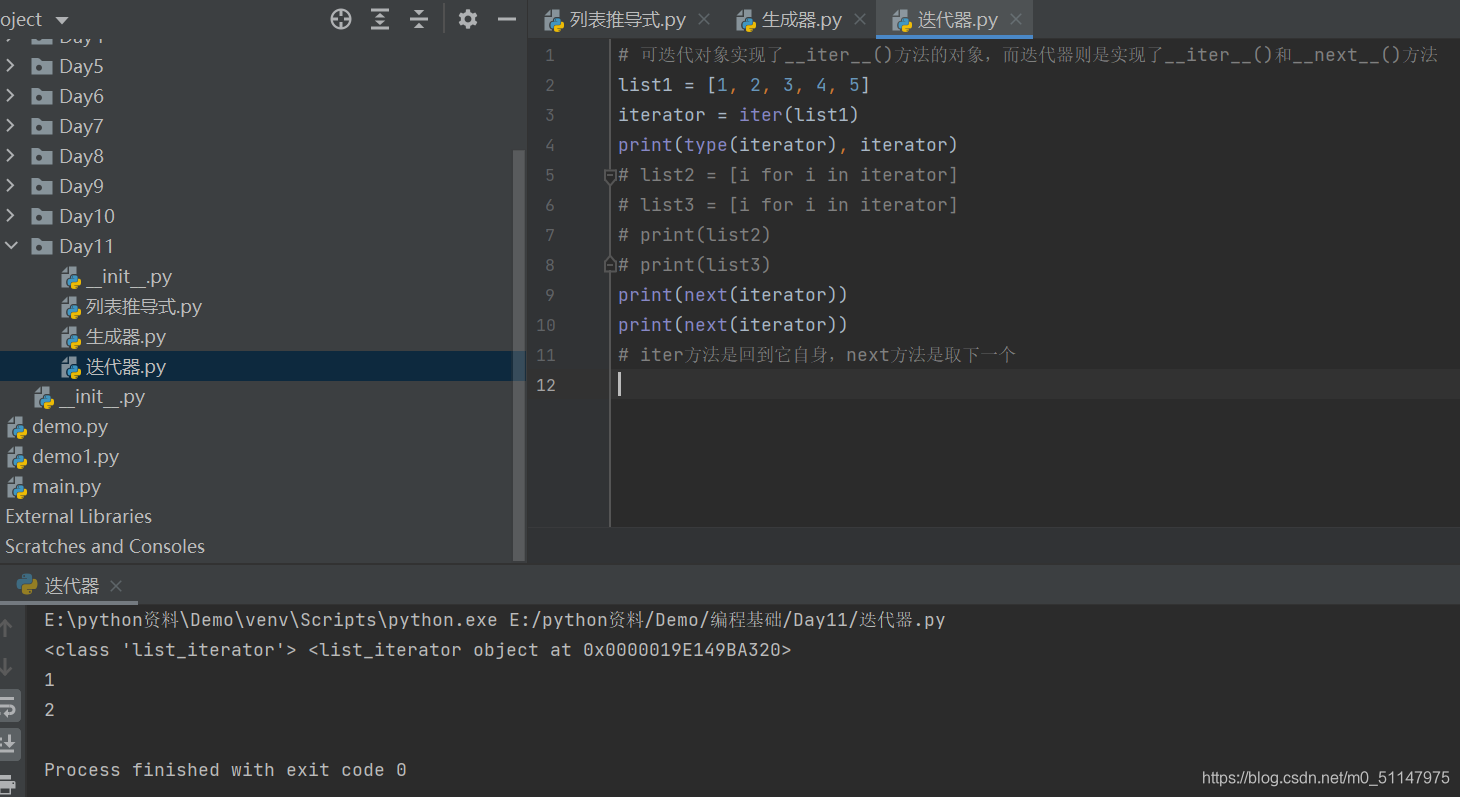The width and height of the screenshot is (1460, 797).
Task: Hide the Project panel with minimize icon
Action: tap(507, 19)
